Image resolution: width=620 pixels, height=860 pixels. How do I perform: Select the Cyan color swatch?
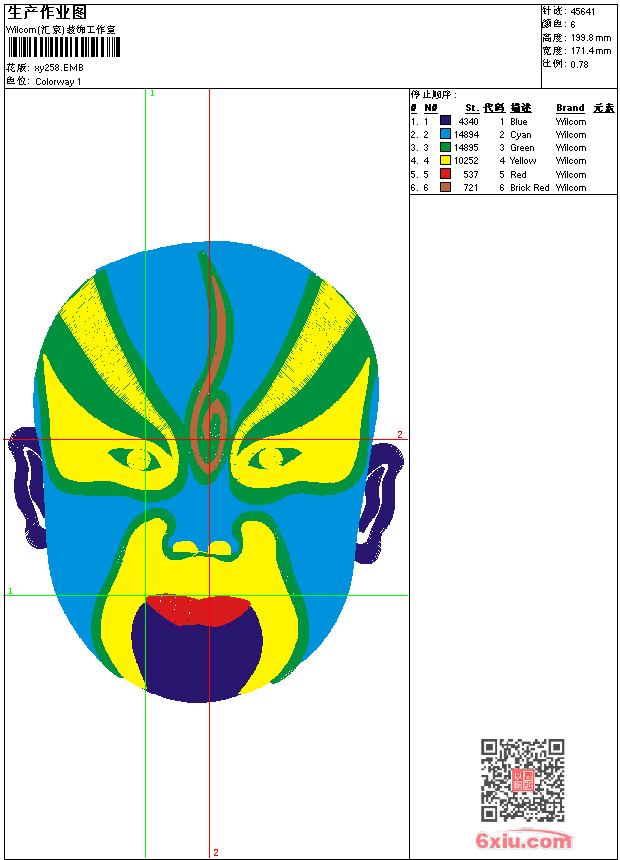pyautogui.click(x=446, y=134)
